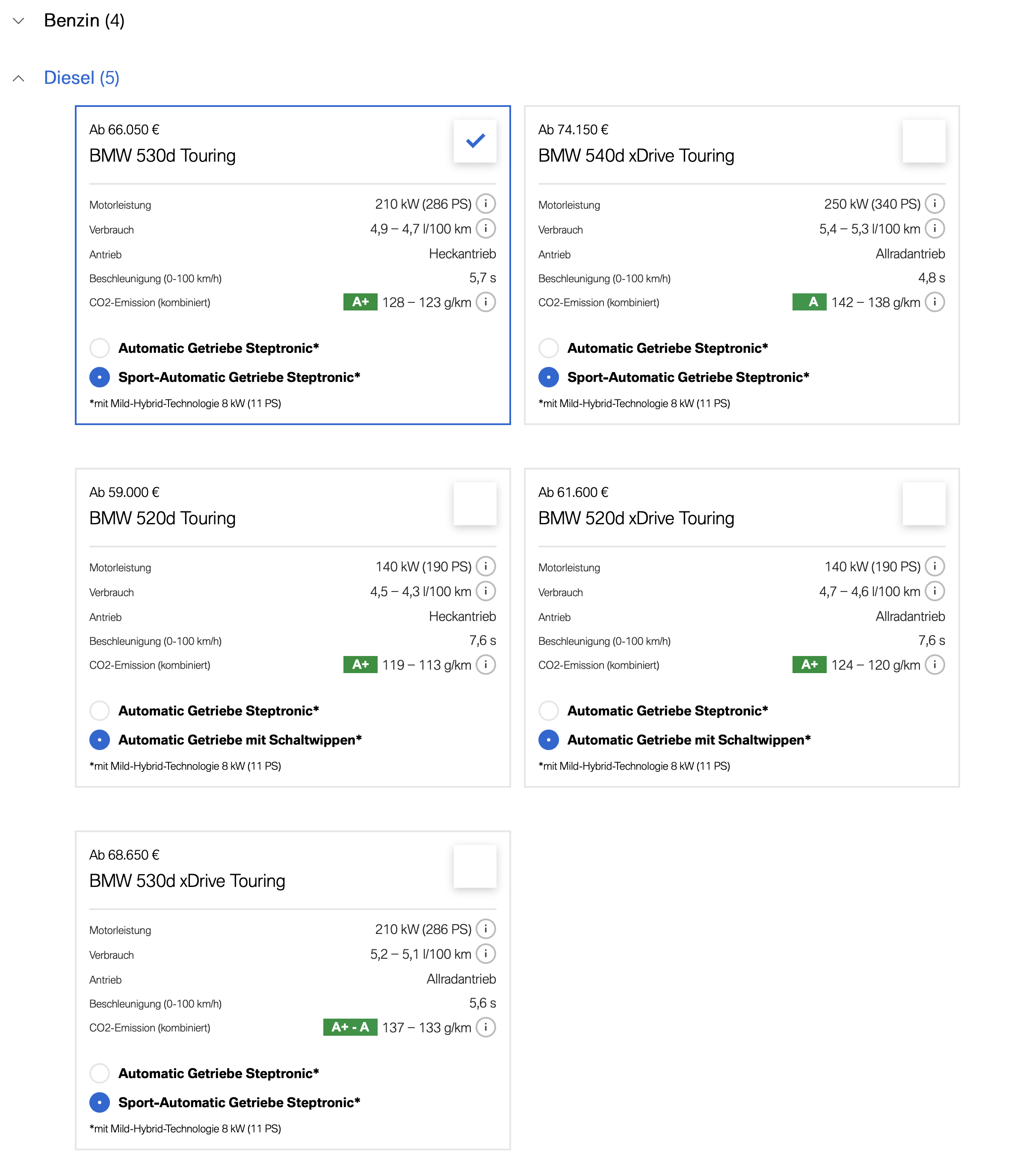Open Verbrauch info icon for 540d xDrive
This screenshot has width=1035, height=1176.
tap(934, 228)
